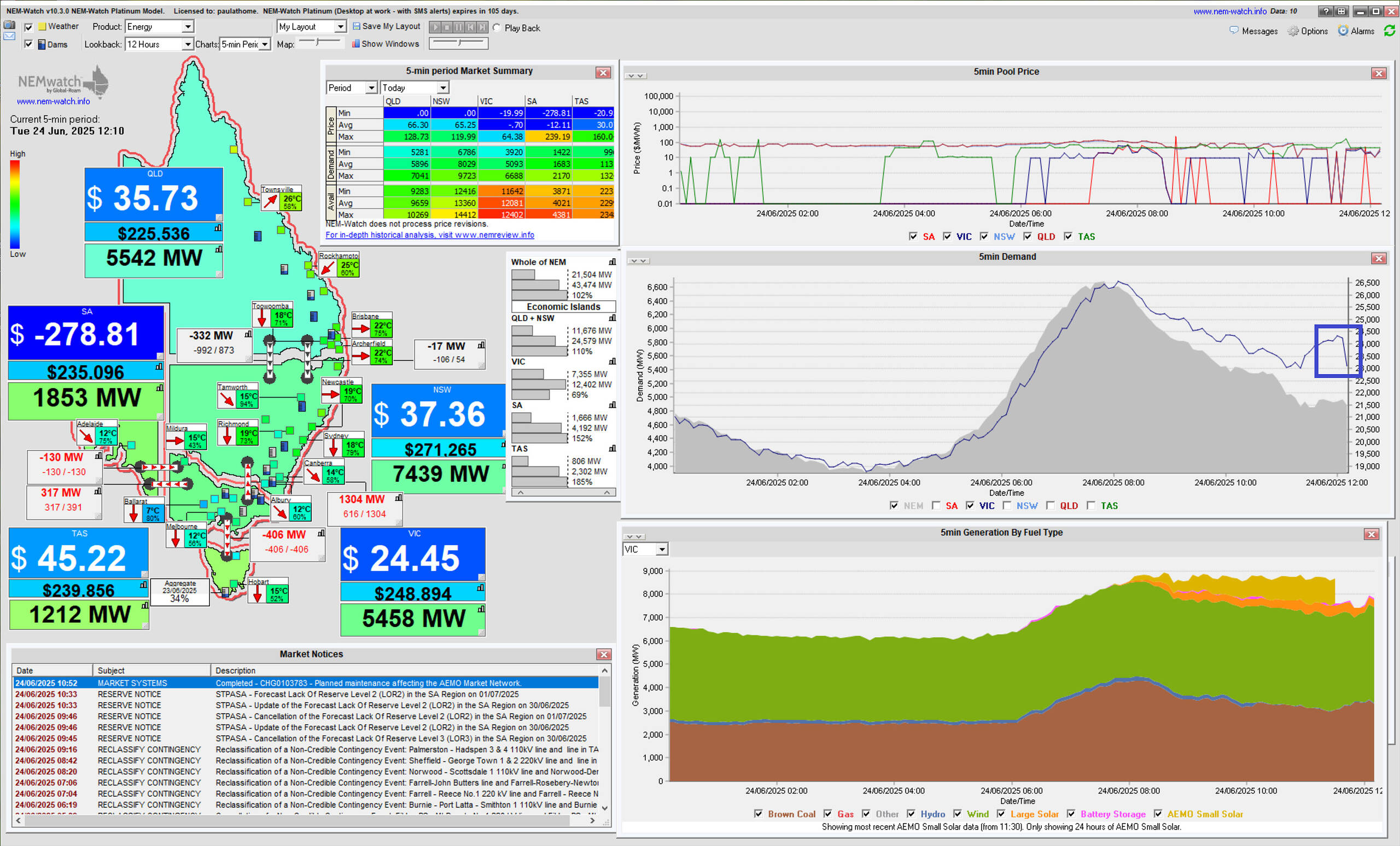Expand the 5min Pool Price chart options chevrons
The height and width of the screenshot is (846, 1400).
click(x=635, y=75)
